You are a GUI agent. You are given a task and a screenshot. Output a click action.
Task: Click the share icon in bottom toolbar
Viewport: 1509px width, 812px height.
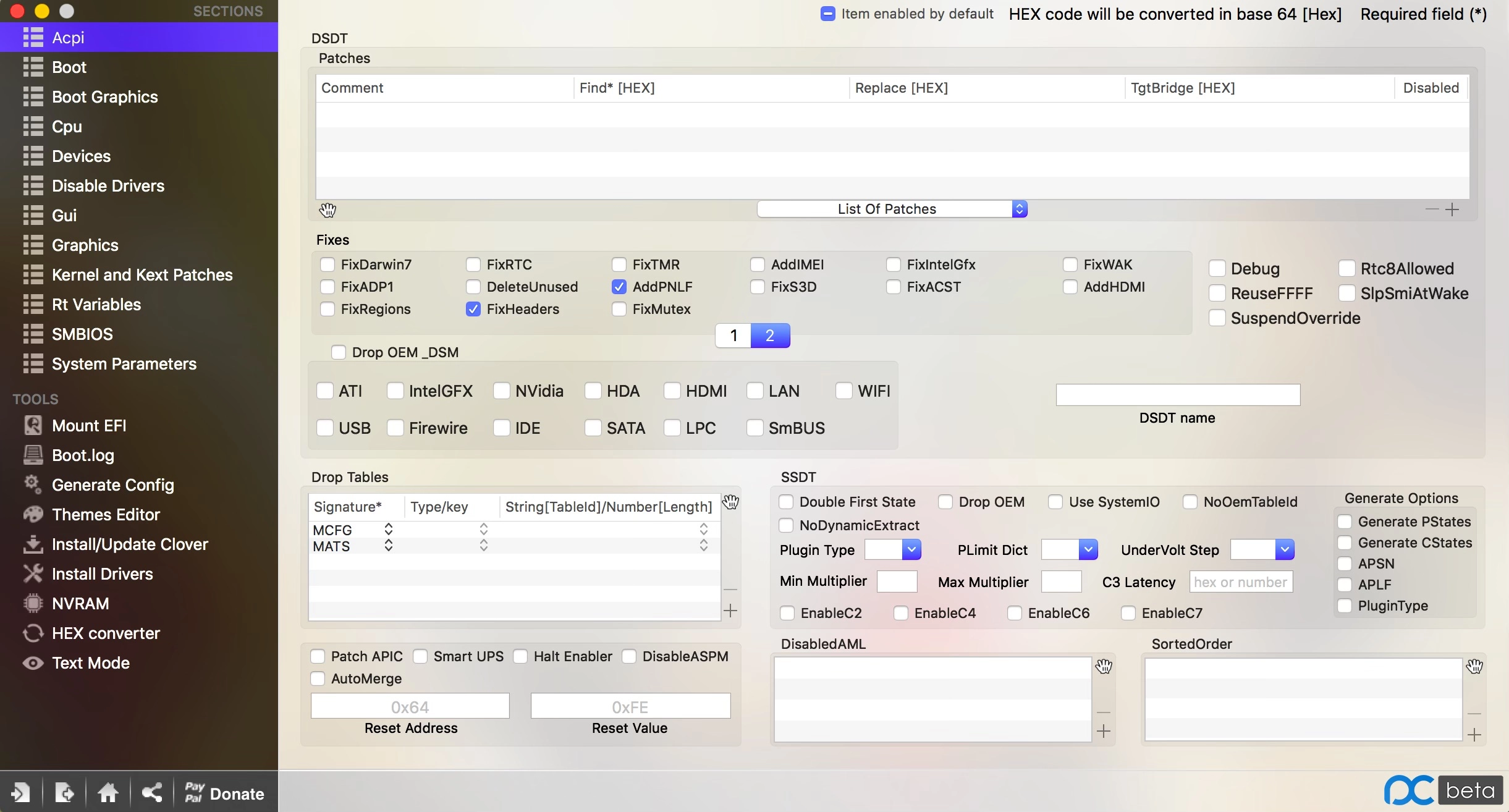coord(152,792)
